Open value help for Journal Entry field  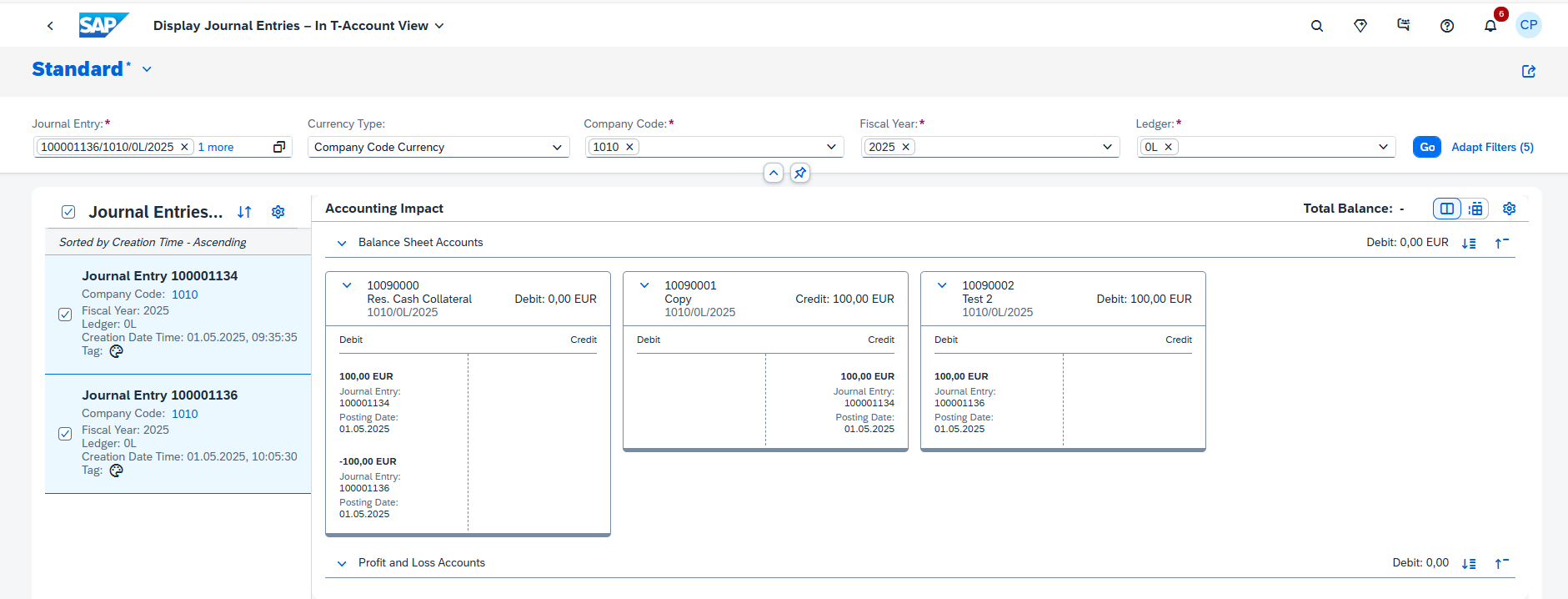pyautogui.click(x=279, y=147)
